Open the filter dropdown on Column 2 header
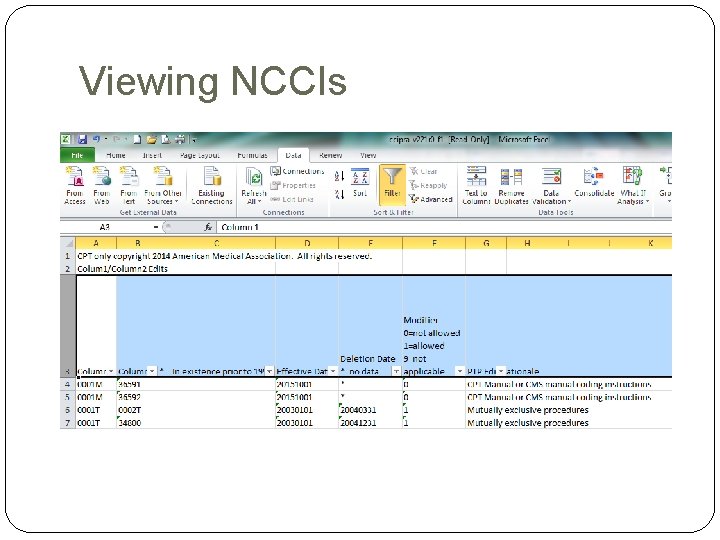 coord(152,371)
